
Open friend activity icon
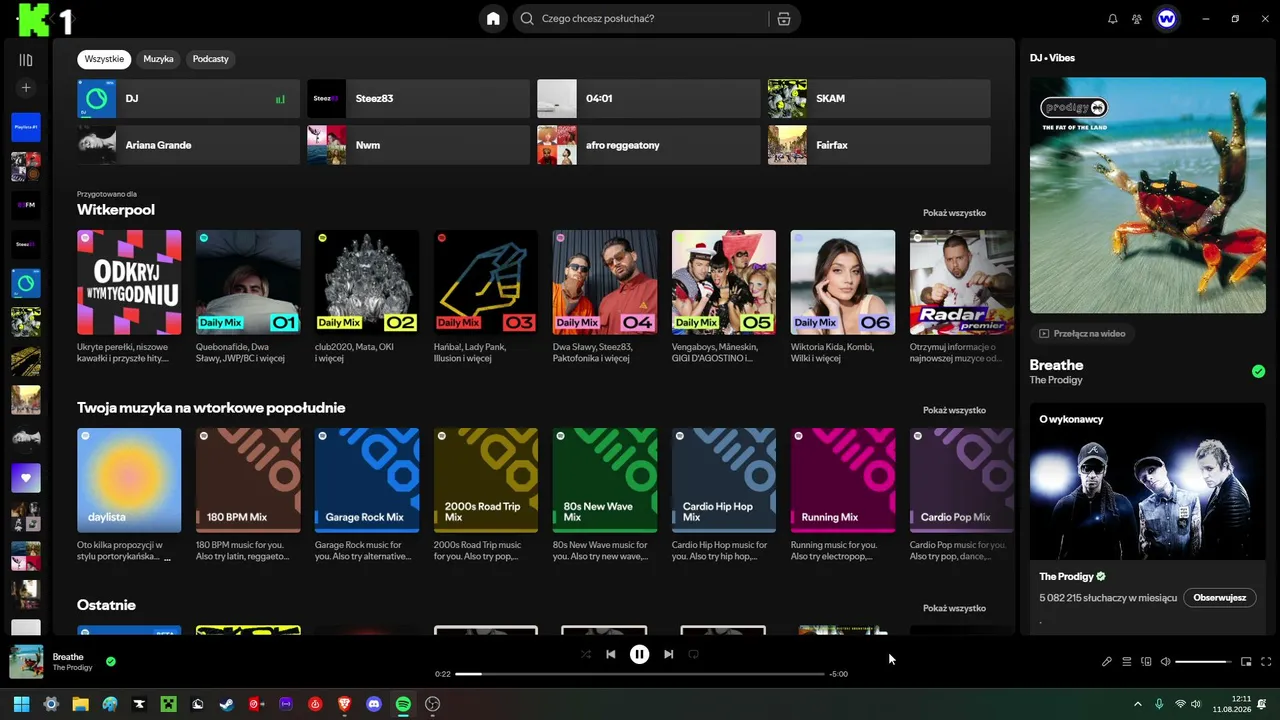tap(1137, 19)
